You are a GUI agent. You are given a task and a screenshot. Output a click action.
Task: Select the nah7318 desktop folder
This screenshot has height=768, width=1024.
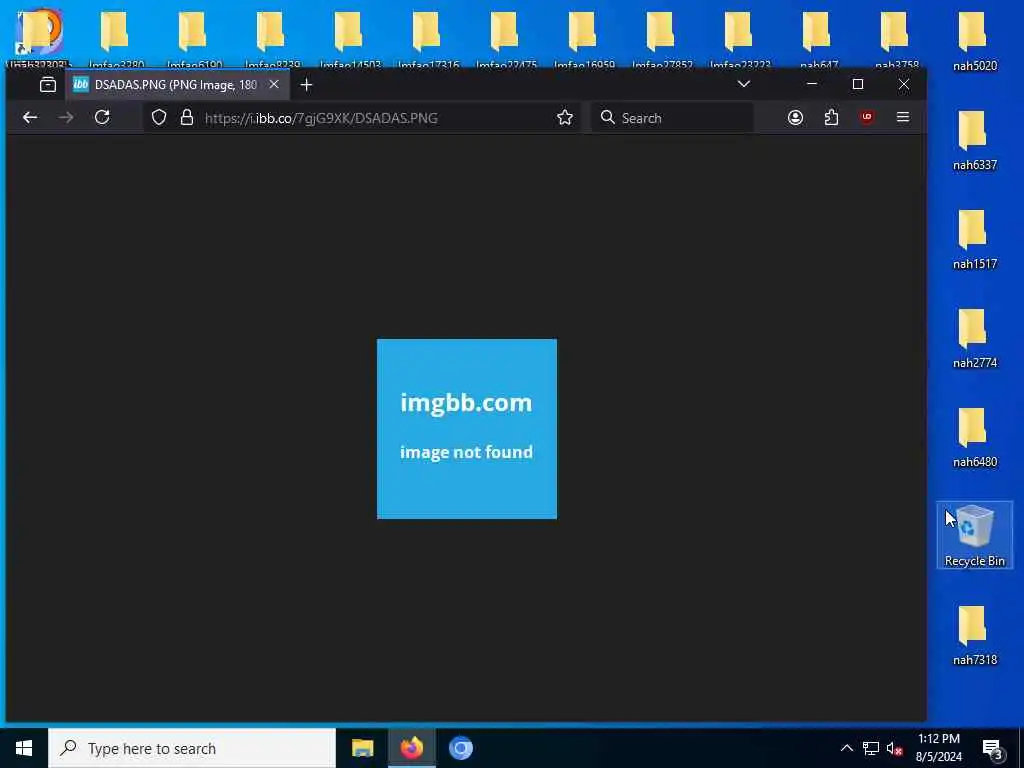974,635
